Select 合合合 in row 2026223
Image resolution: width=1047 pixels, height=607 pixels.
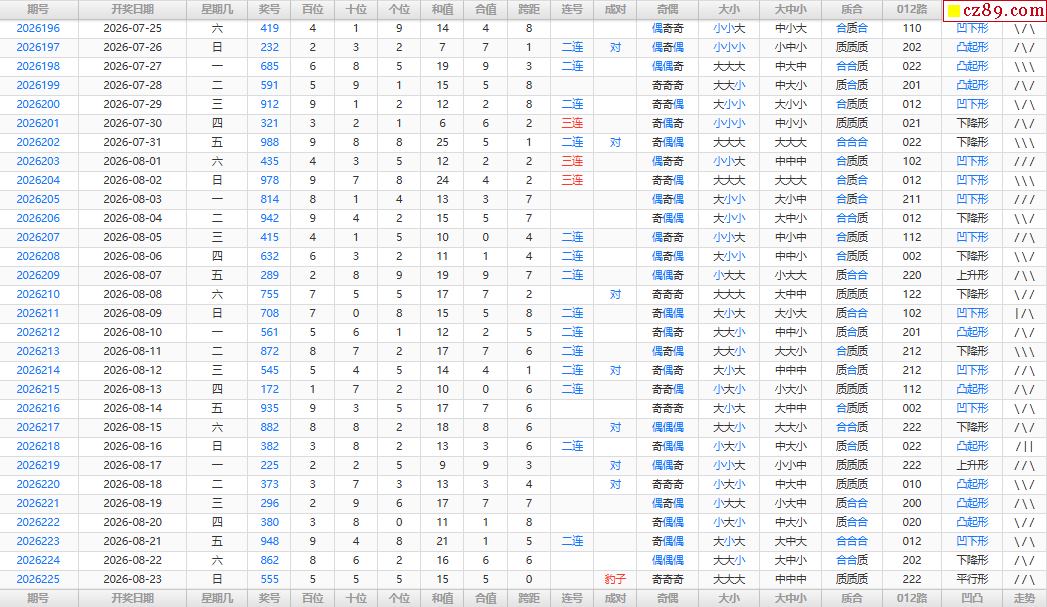852,542
